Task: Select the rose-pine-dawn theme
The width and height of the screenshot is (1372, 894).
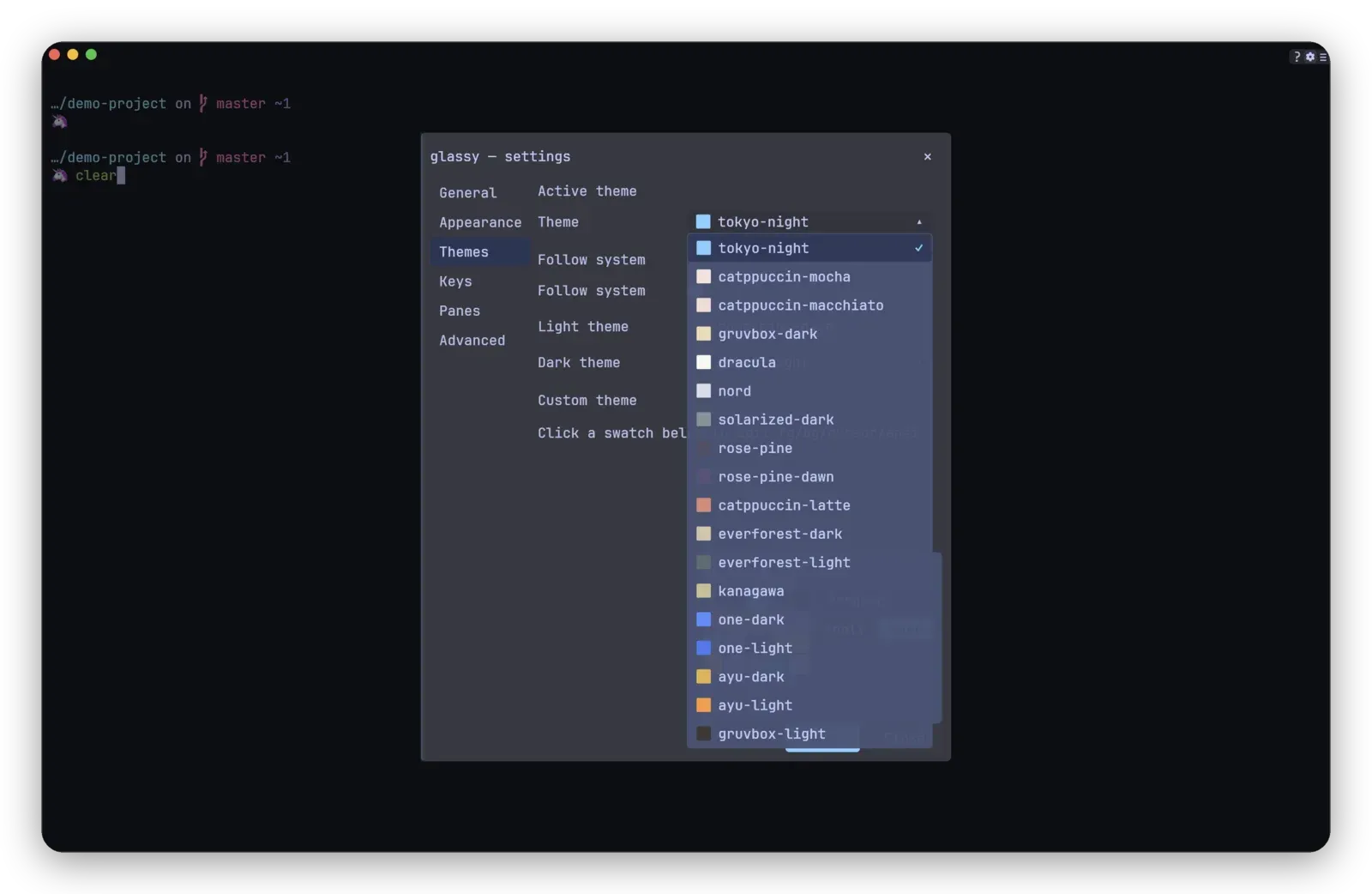Action: 809,477
